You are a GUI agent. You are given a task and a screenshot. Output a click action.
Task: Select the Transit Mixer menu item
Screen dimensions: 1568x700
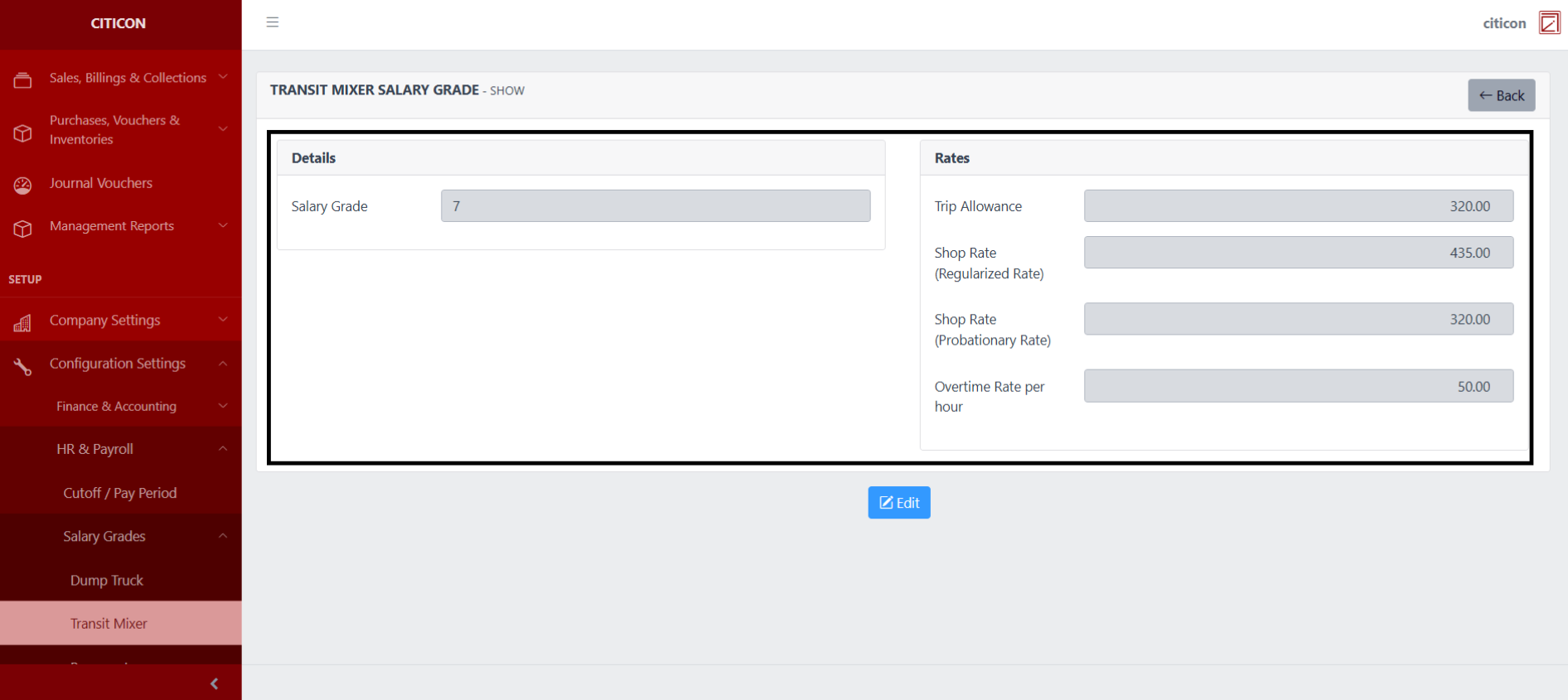point(109,623)
